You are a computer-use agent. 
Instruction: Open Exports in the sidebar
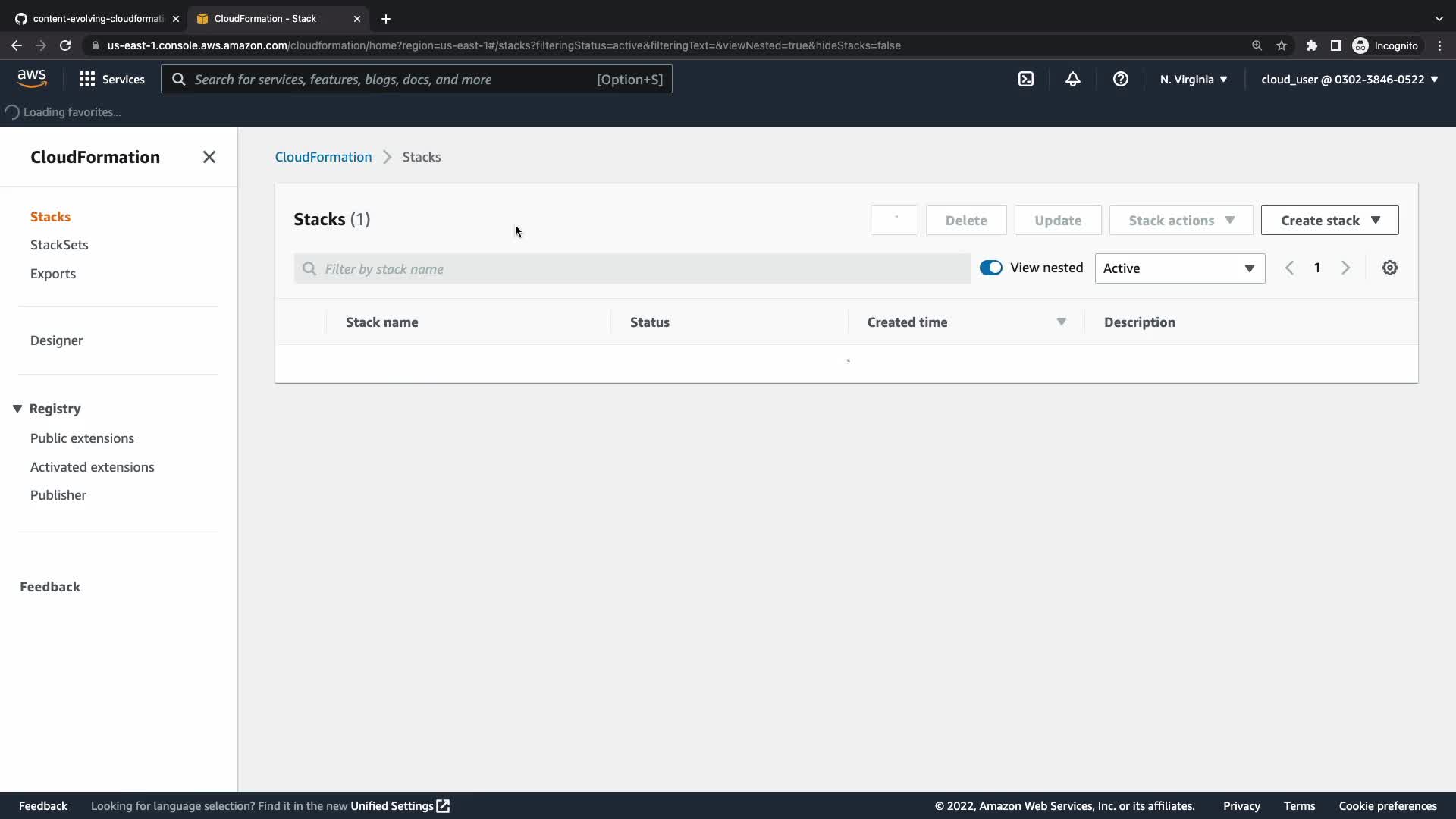(53, 274)
